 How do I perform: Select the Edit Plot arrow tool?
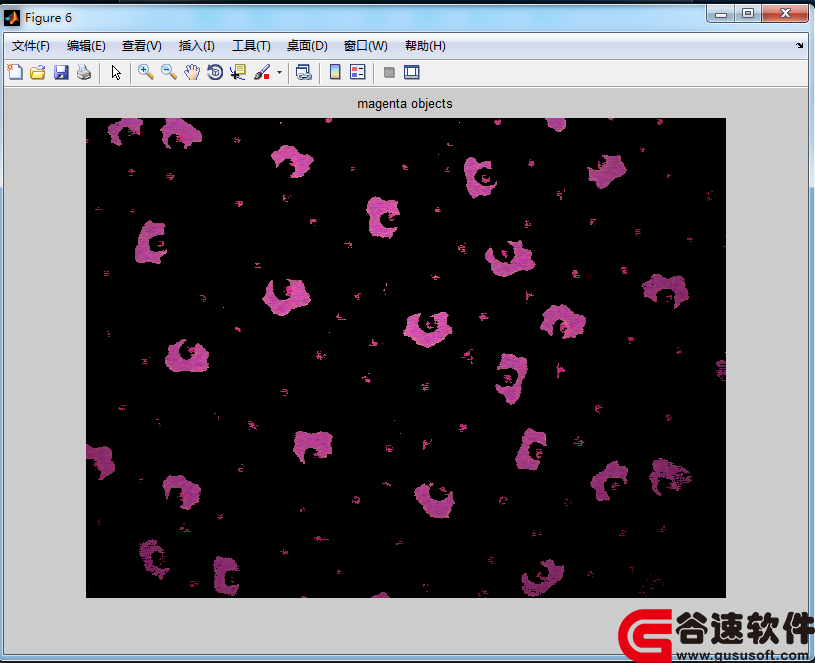[x=116, y=72]
